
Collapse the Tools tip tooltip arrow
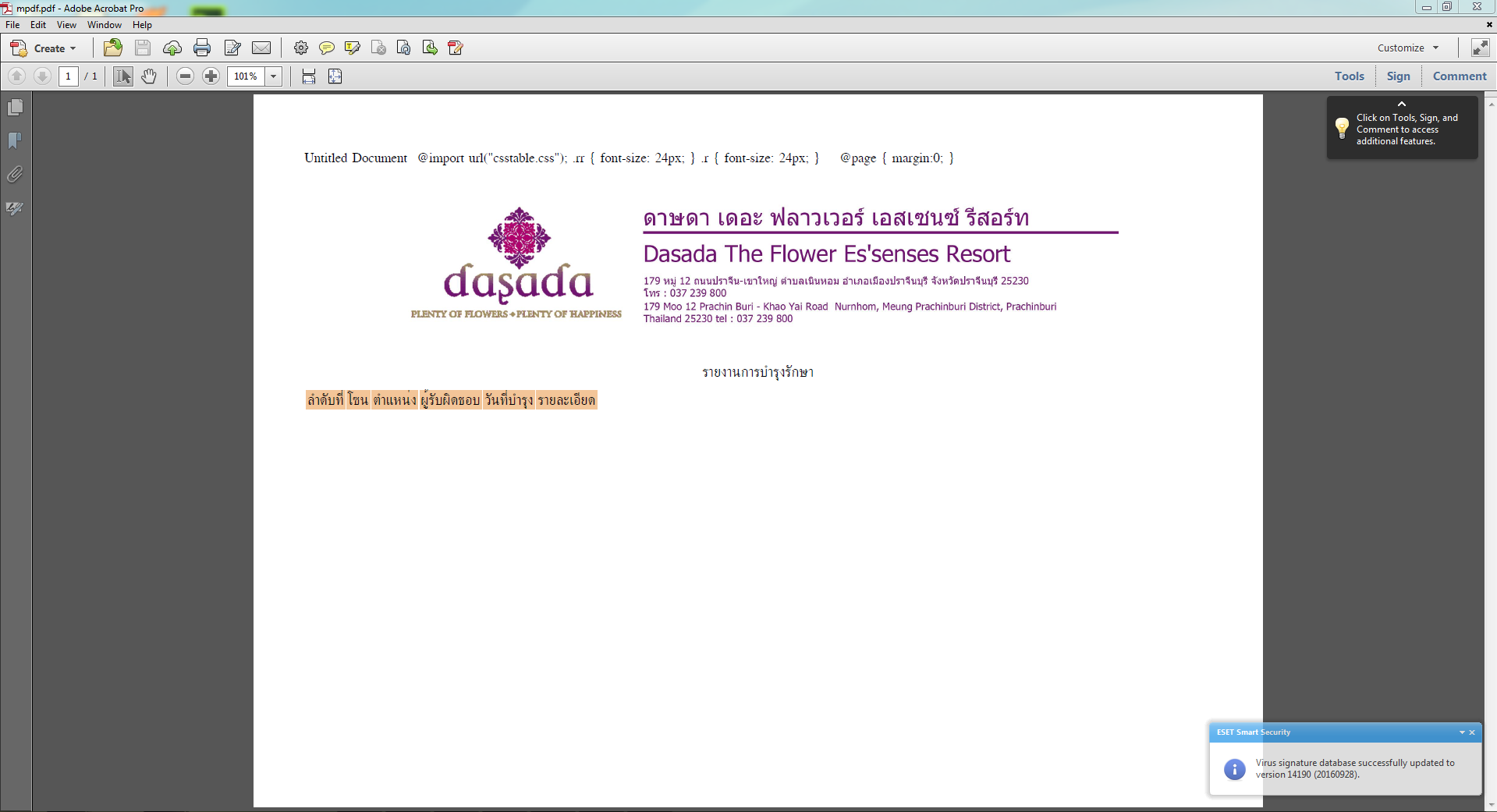[x=1402, y=104]
